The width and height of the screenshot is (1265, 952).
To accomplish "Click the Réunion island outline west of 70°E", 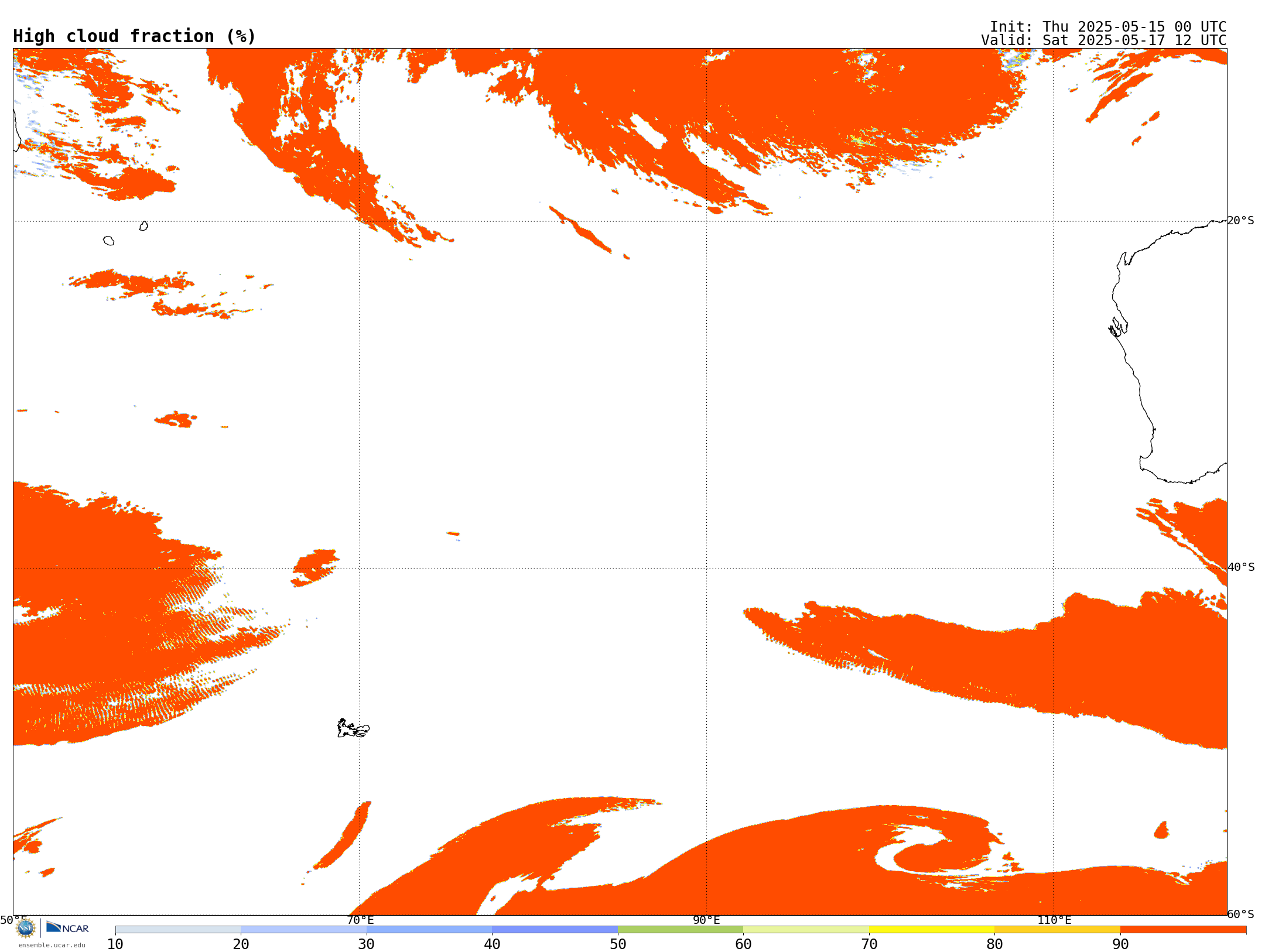I will 108,241.
